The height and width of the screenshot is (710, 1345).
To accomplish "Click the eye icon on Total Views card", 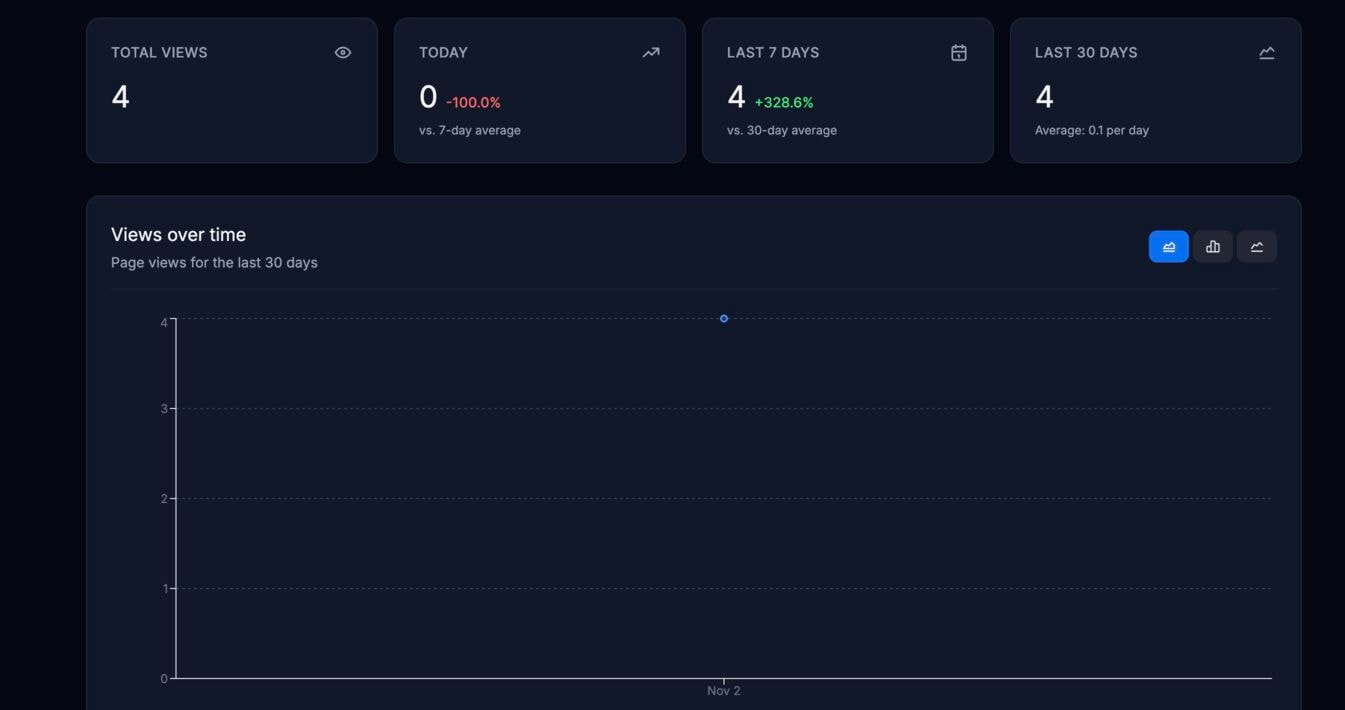I will pyautogui.click(x=342, y=52).
